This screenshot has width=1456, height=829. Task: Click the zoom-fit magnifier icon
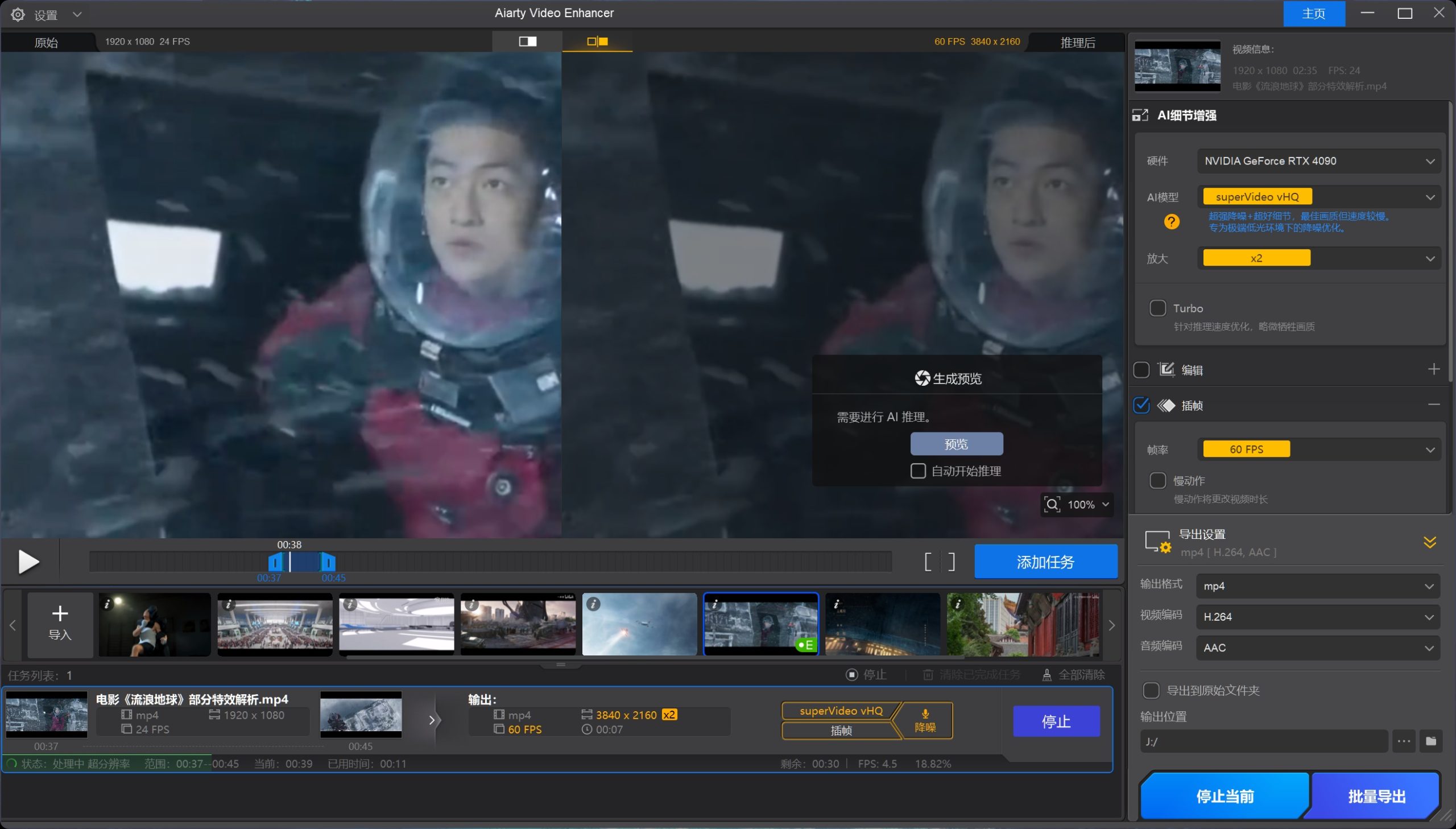point(1052,505)
